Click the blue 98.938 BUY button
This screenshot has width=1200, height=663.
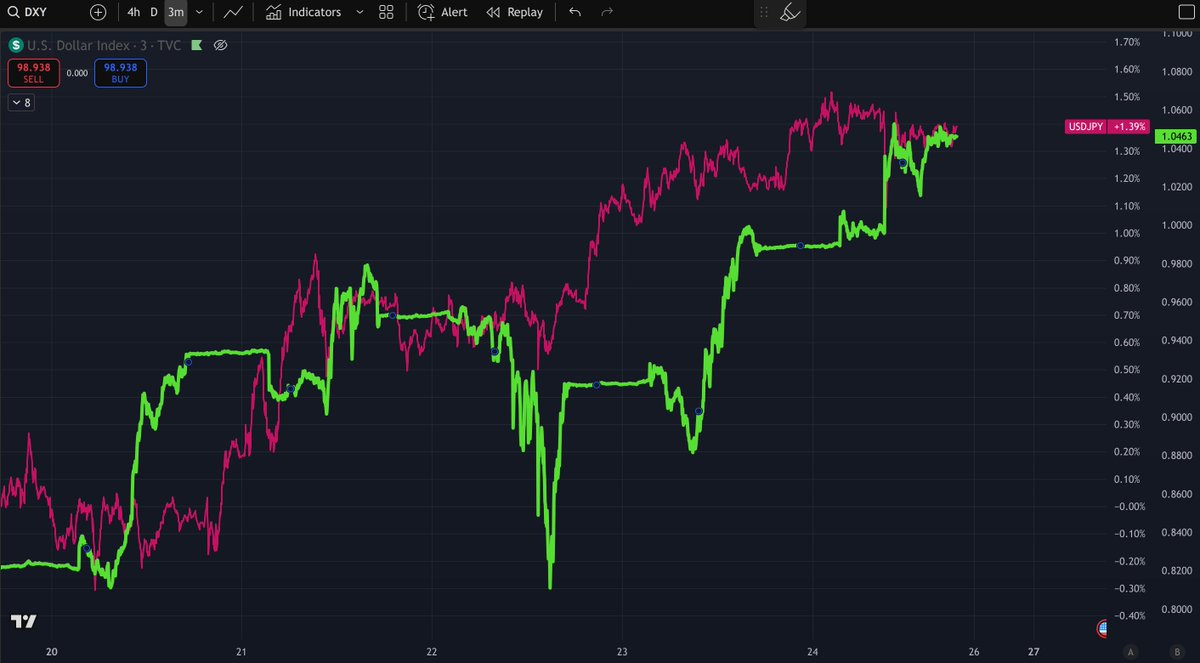pos(120,73)
